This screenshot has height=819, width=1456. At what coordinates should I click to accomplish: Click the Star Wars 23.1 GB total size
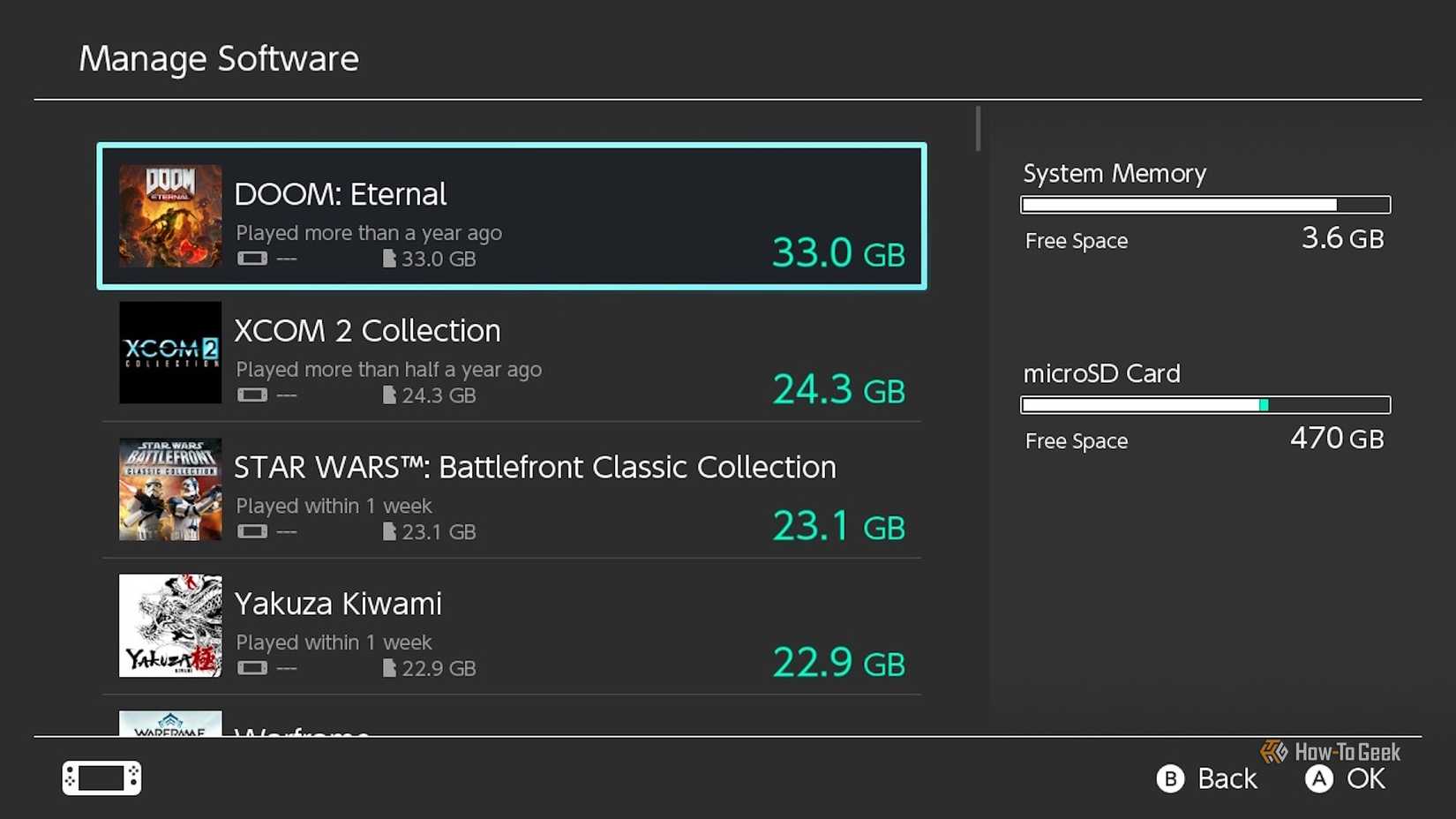(x=838, y=526)
